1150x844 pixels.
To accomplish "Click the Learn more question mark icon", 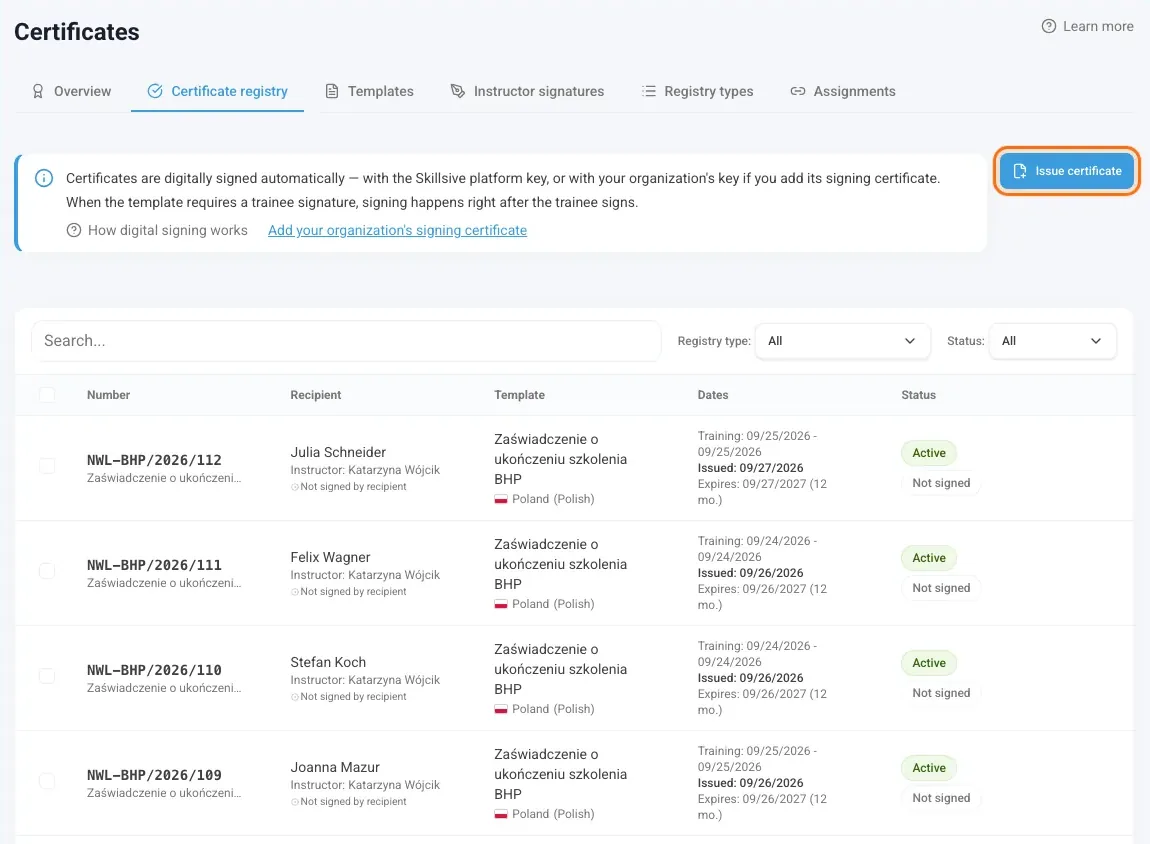I will click(1049, 26).
